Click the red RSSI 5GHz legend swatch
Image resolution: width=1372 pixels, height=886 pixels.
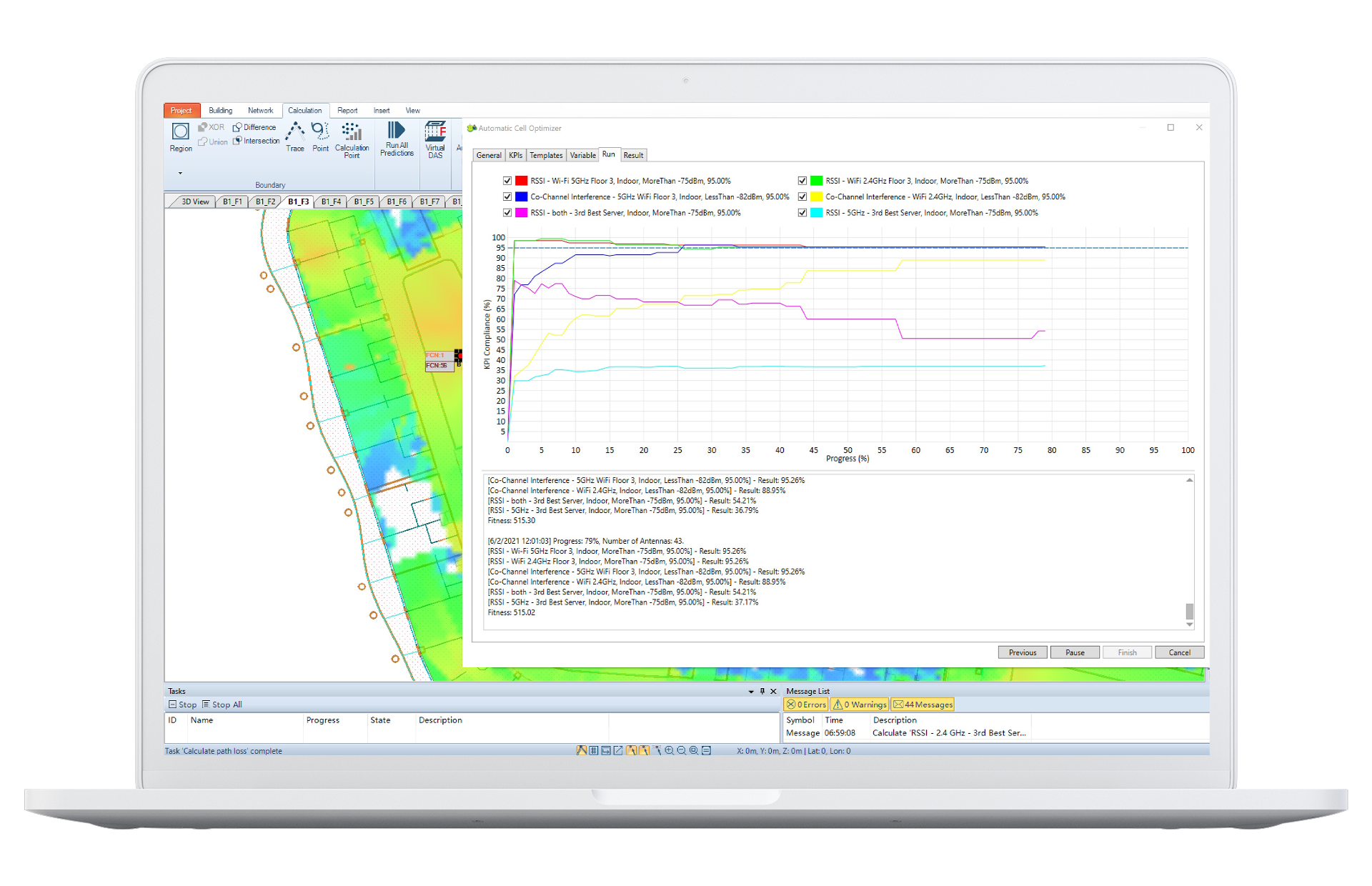pyautogui.click(x=522, y=181)
